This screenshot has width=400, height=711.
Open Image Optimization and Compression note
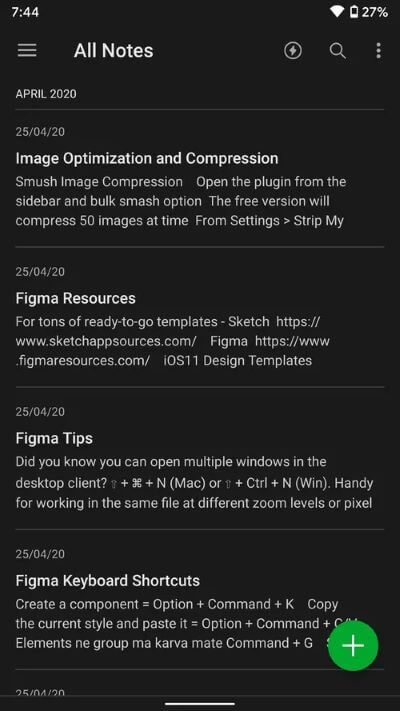pos(200,179)
